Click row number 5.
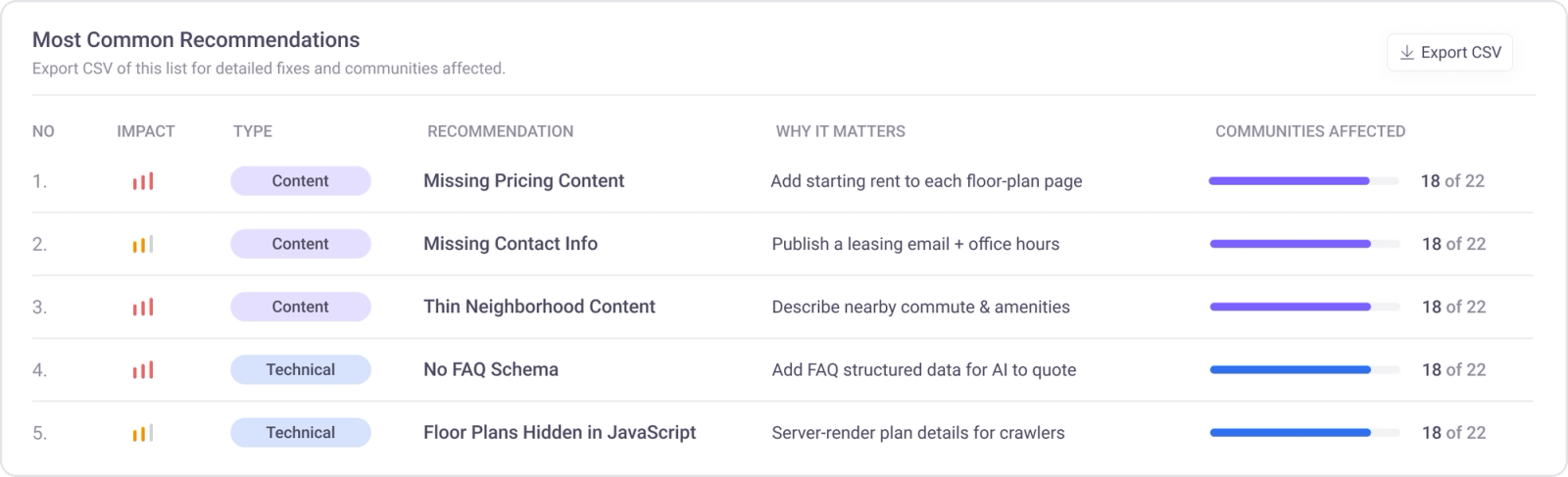Screen dimensions: 1568x477 pyautogui.click(x=39, y=433)
